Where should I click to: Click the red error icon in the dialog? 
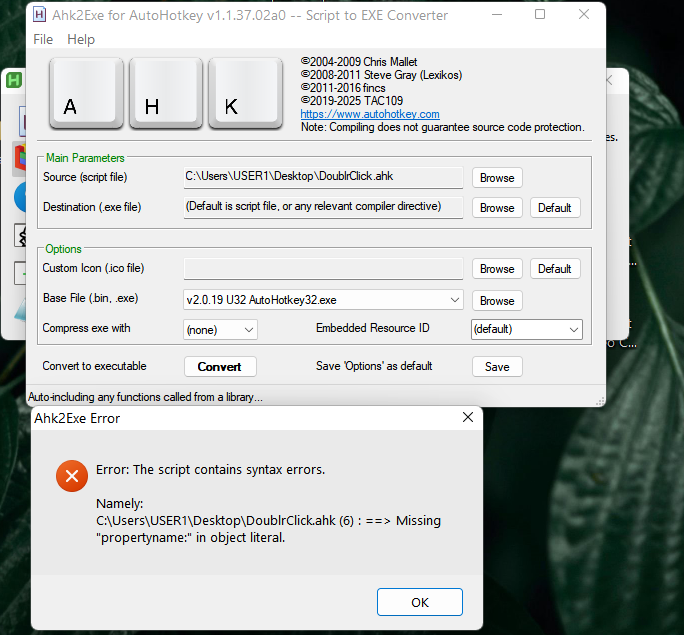coord(72,476)
